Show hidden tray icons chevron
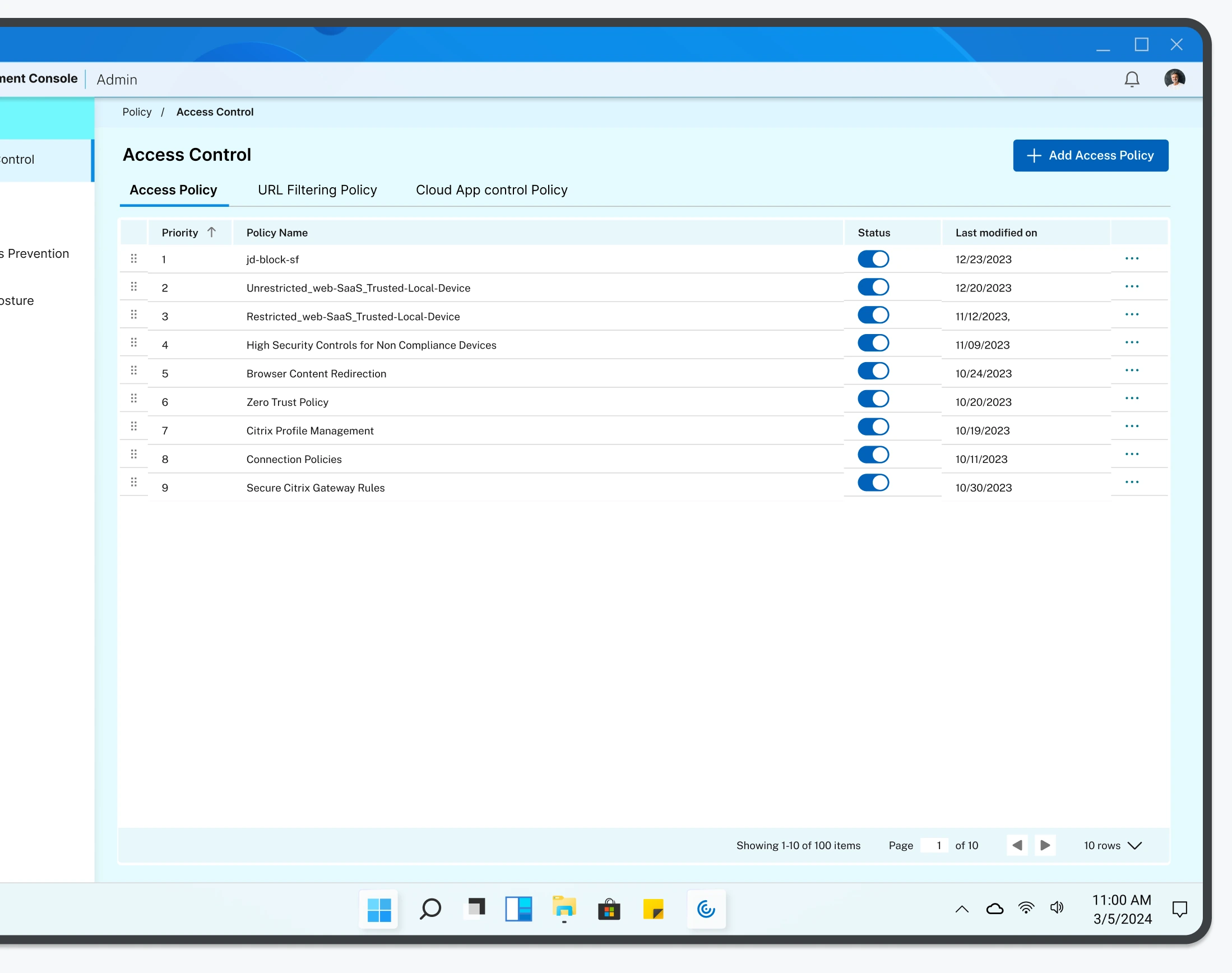Screen dimensions: 1232x973 point(962,909)
